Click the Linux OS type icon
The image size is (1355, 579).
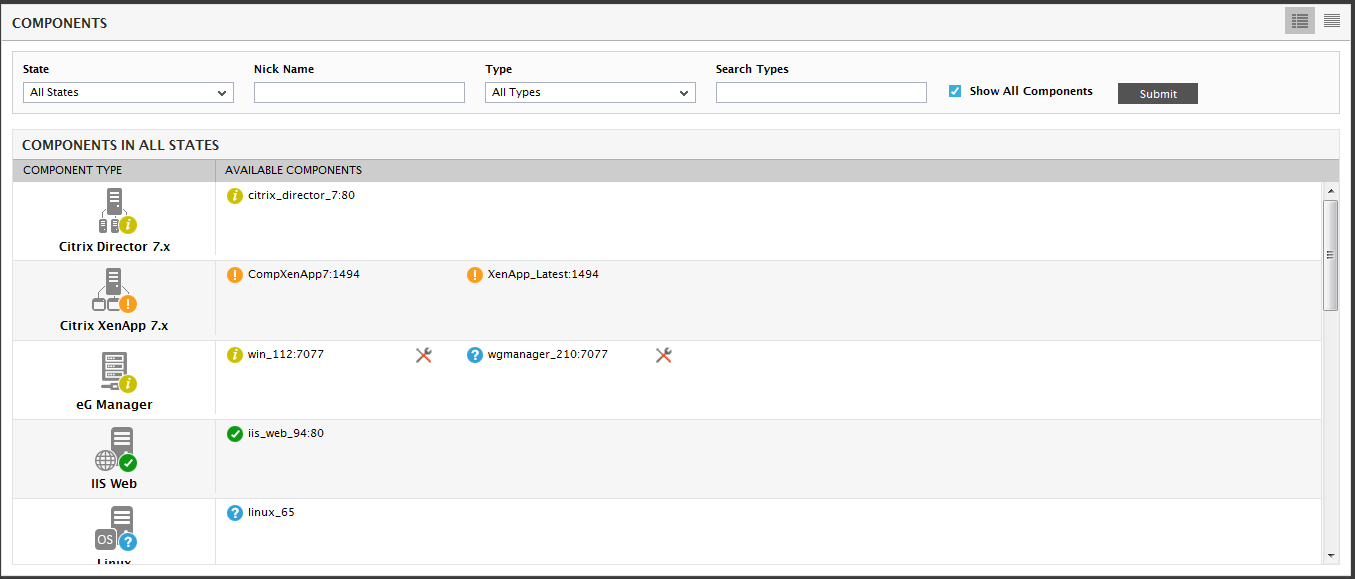pyautogui.click(x=116, y=529)
